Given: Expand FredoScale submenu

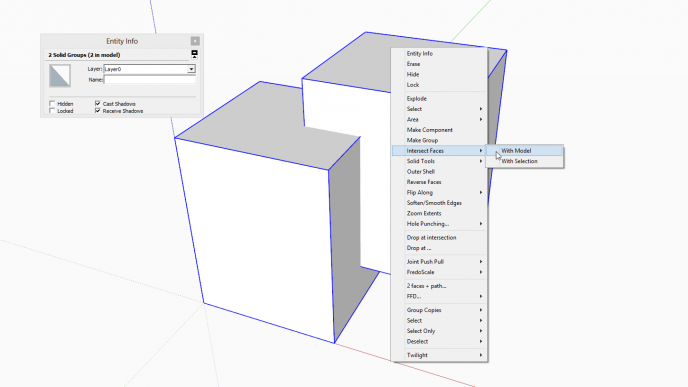Looking at the screenshot, I should click(x=439, y=272).
